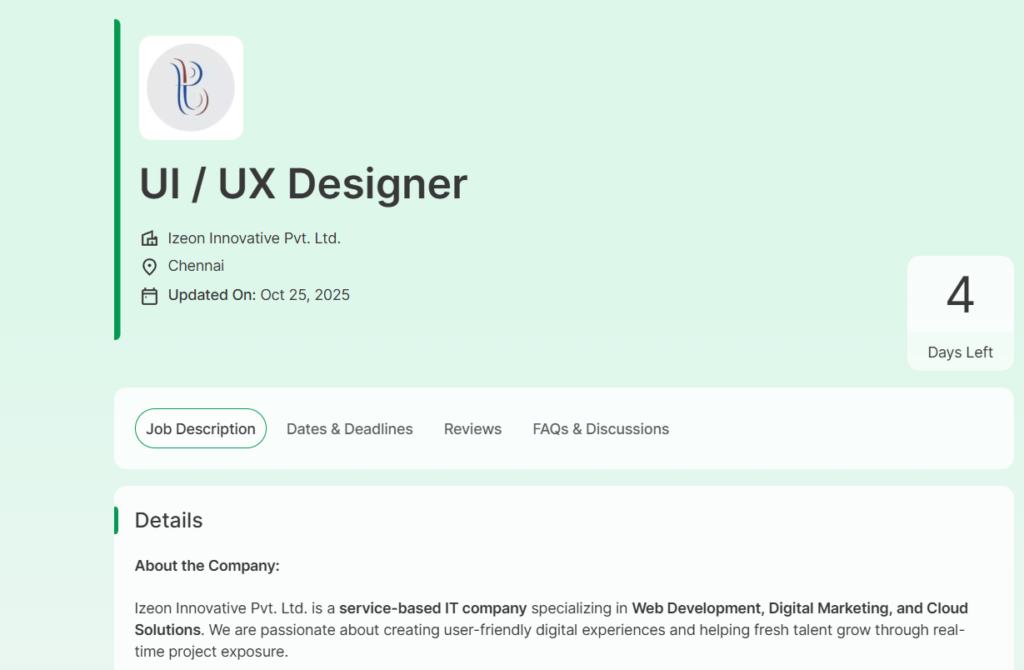This screenshot has height=670, width=1024.
Task: Click the Chennai location text
Action: tap(196, 266)
